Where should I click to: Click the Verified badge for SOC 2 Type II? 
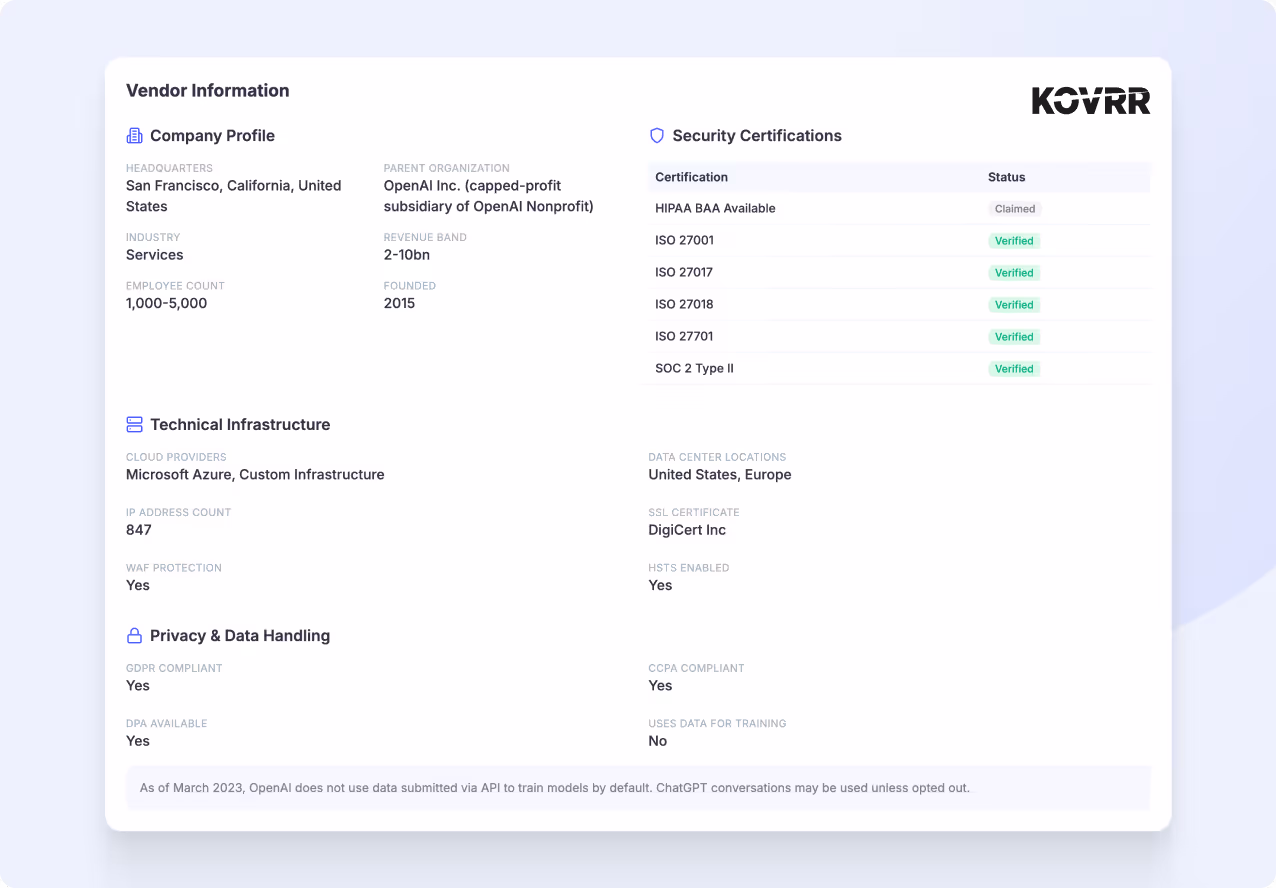pyautogui.click(x=1014, y=368)
